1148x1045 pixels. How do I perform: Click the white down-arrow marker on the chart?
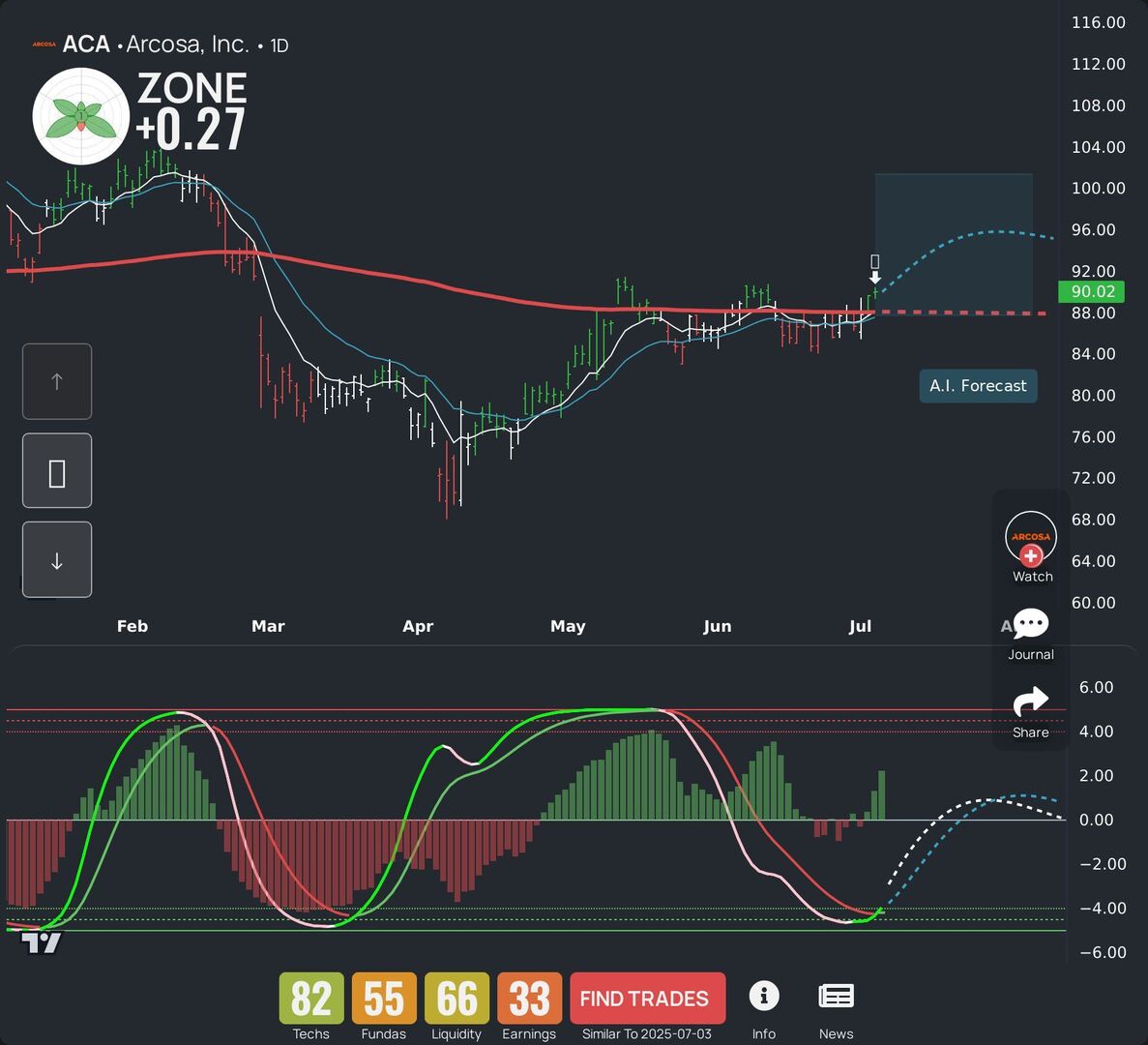click(x=875, y=277)
